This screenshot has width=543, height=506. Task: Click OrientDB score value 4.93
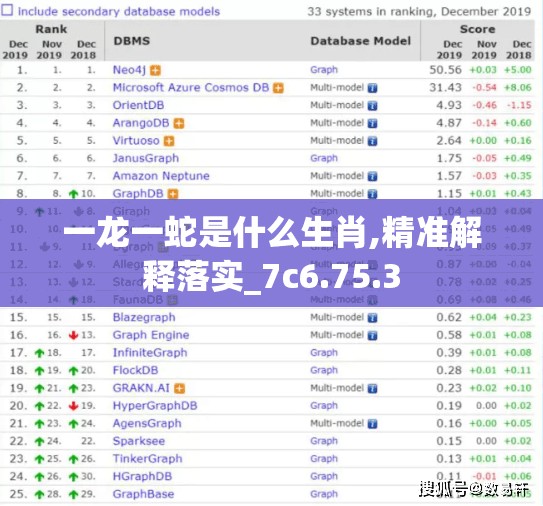pos(449,105)
